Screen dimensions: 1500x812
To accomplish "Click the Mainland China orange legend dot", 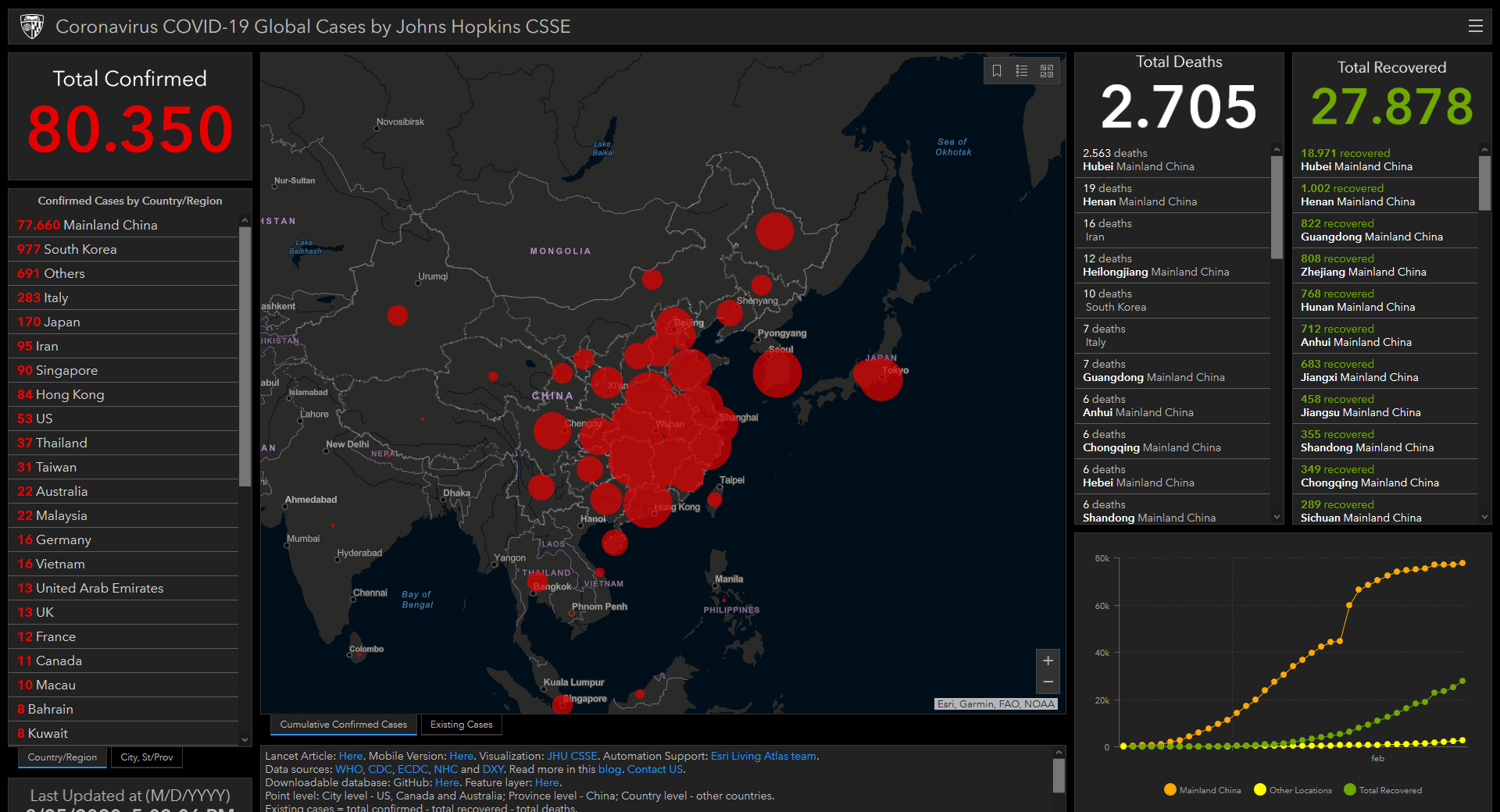I will pos(1170,789).
